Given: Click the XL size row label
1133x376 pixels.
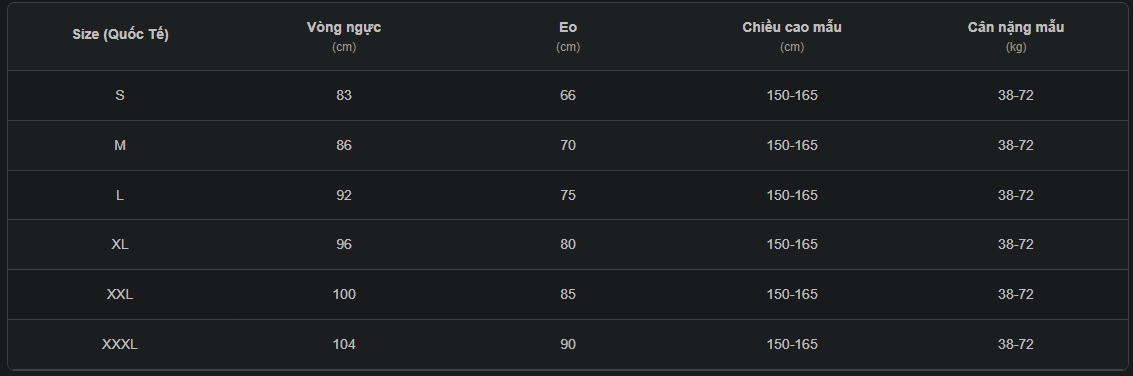Looking at the screenshot, I should (120, 244).
